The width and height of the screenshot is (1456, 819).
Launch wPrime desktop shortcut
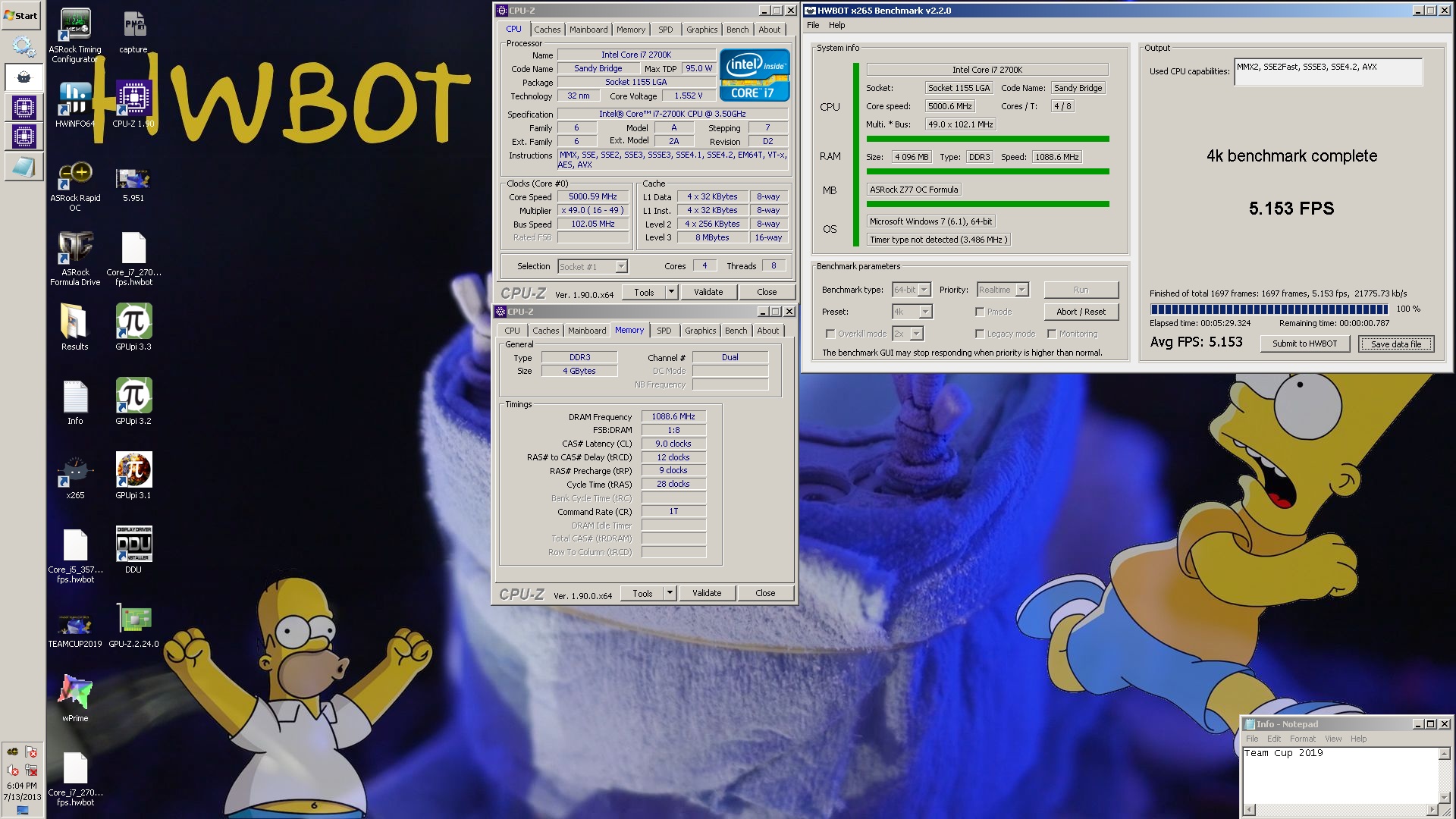pyautogui.click(x=75, y=698)
